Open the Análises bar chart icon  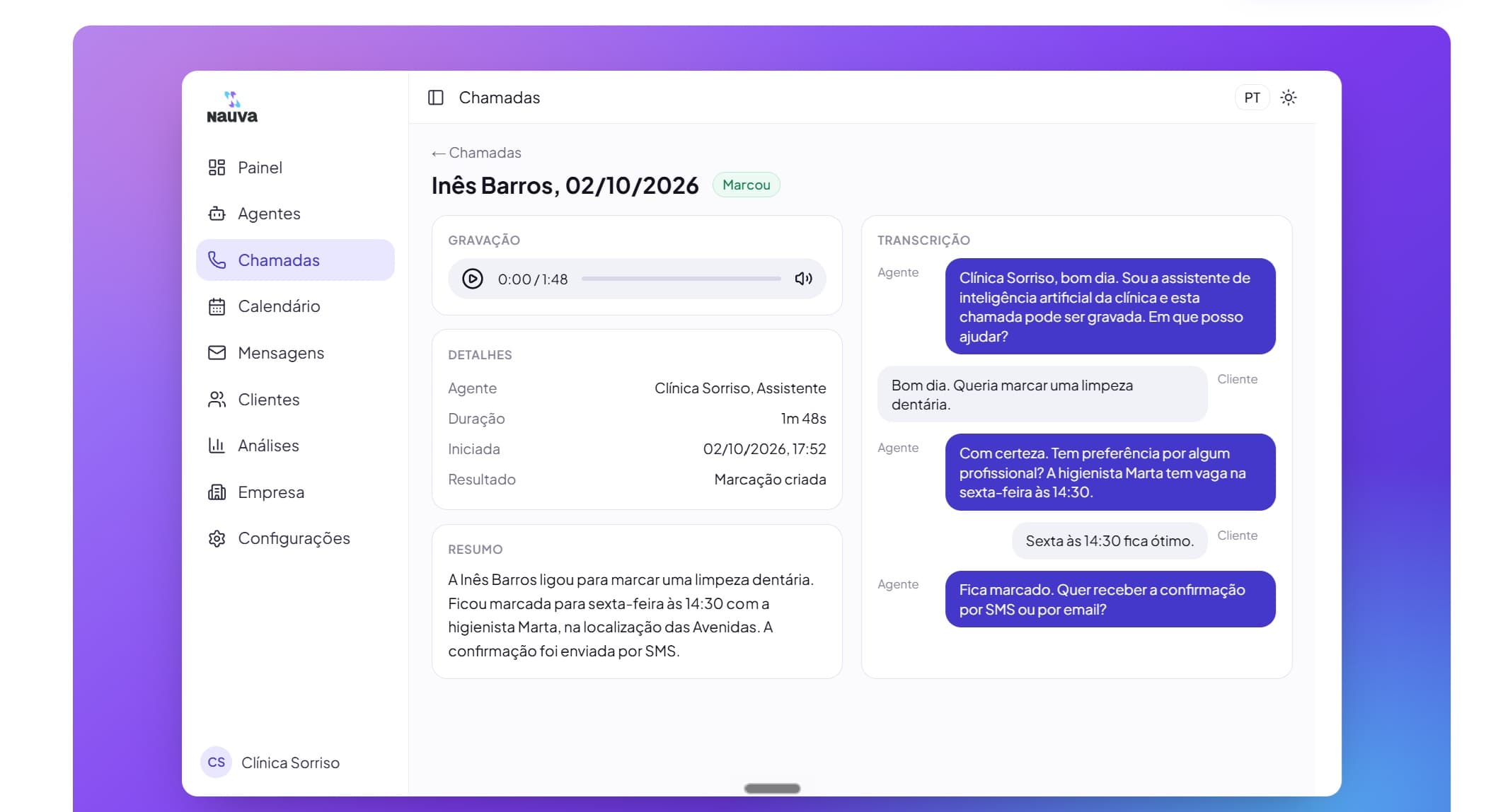(x=217, y=446)
